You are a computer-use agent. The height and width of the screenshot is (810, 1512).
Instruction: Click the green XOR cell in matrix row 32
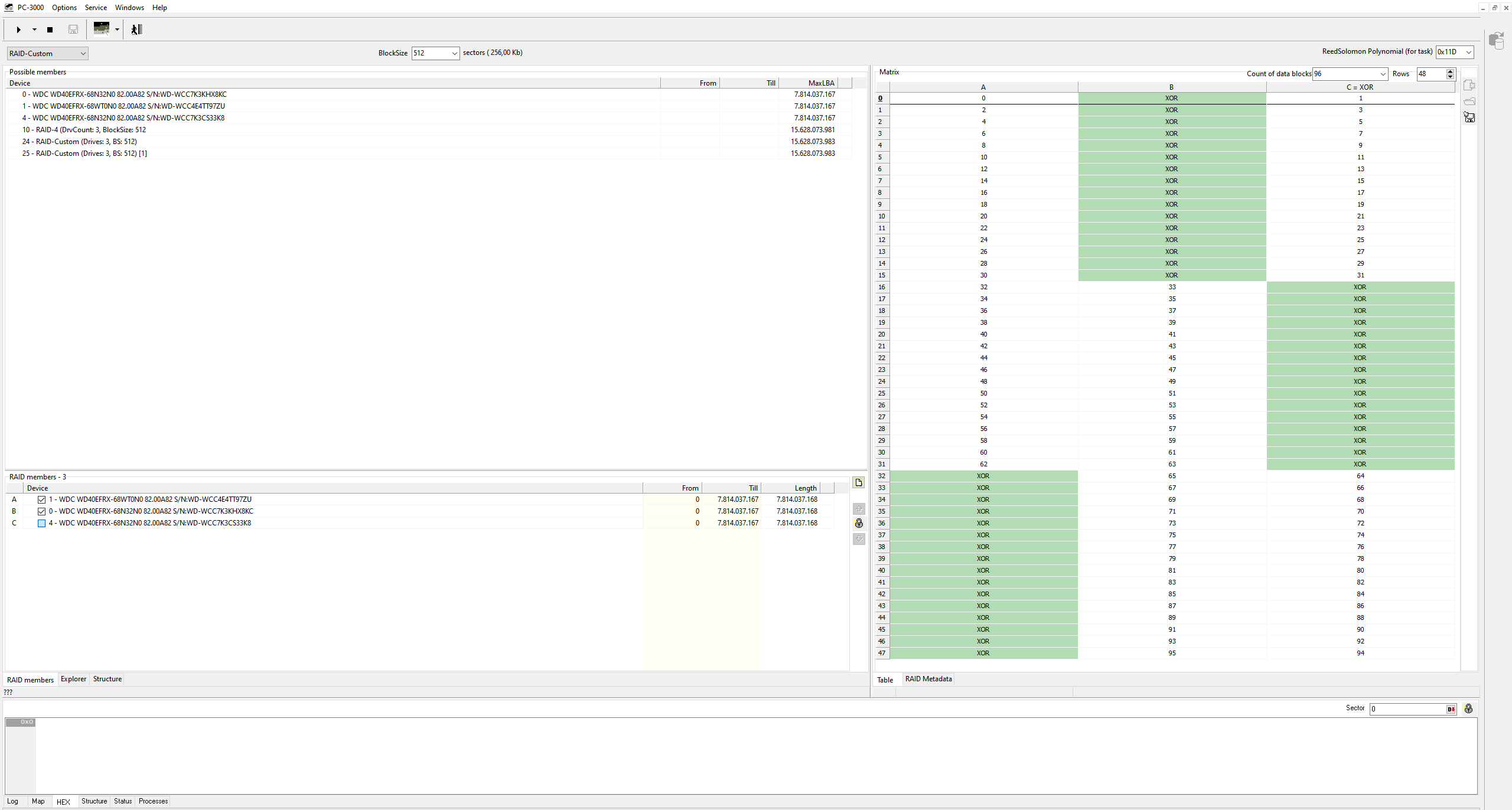tap(983, 476)
